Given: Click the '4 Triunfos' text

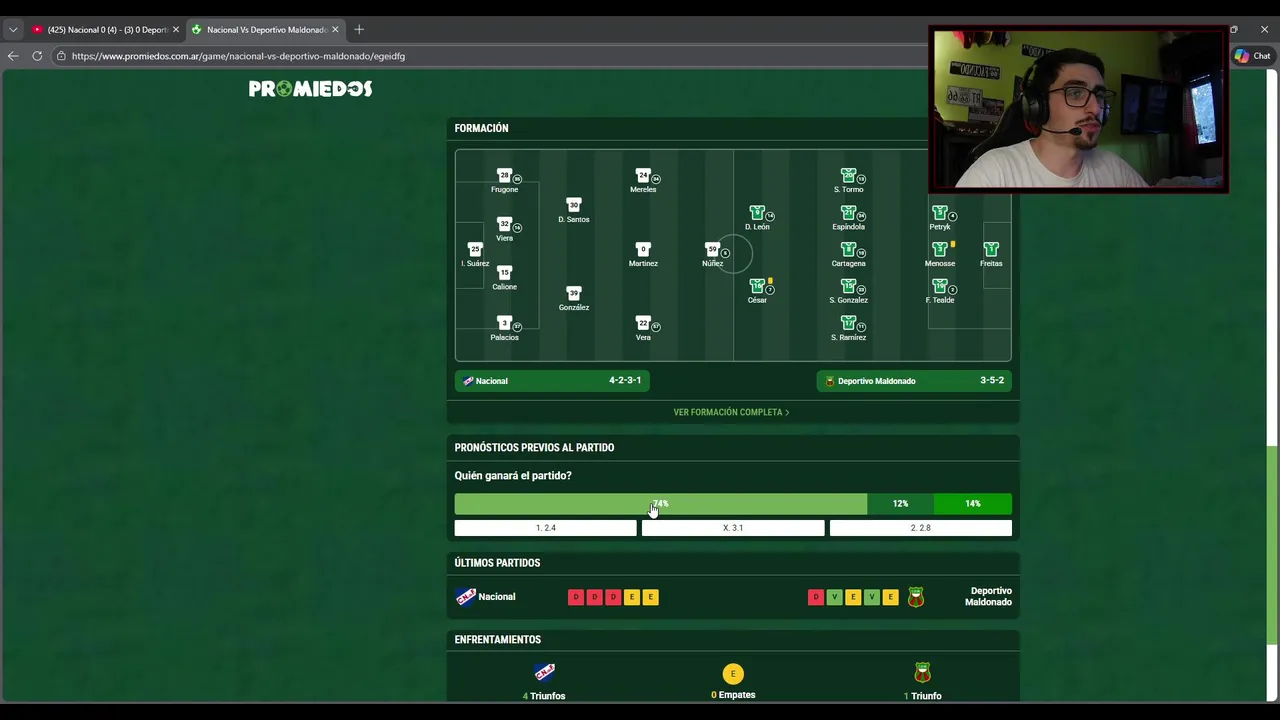Looking at the screenshot, I should 544,696.
